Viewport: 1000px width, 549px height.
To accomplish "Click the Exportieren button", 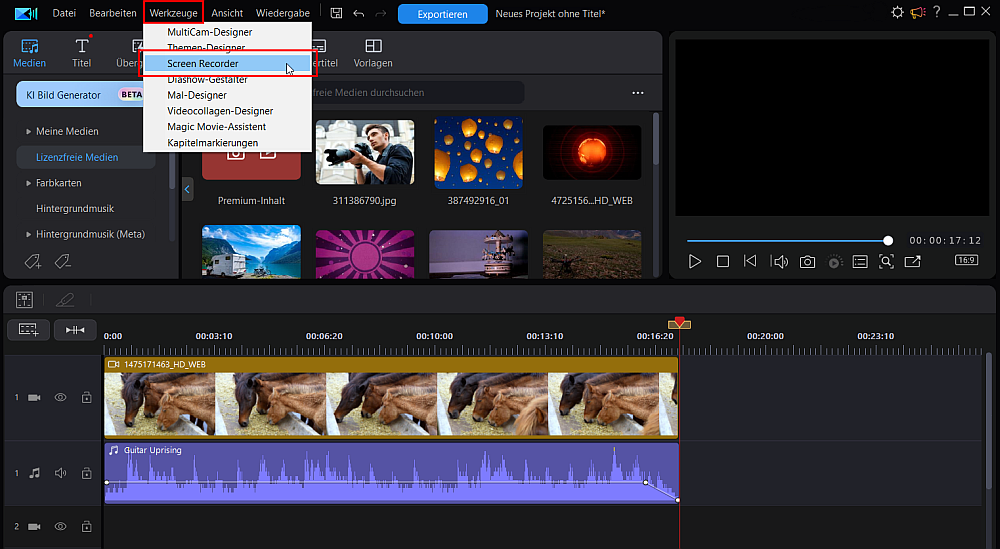I will 443,13.
